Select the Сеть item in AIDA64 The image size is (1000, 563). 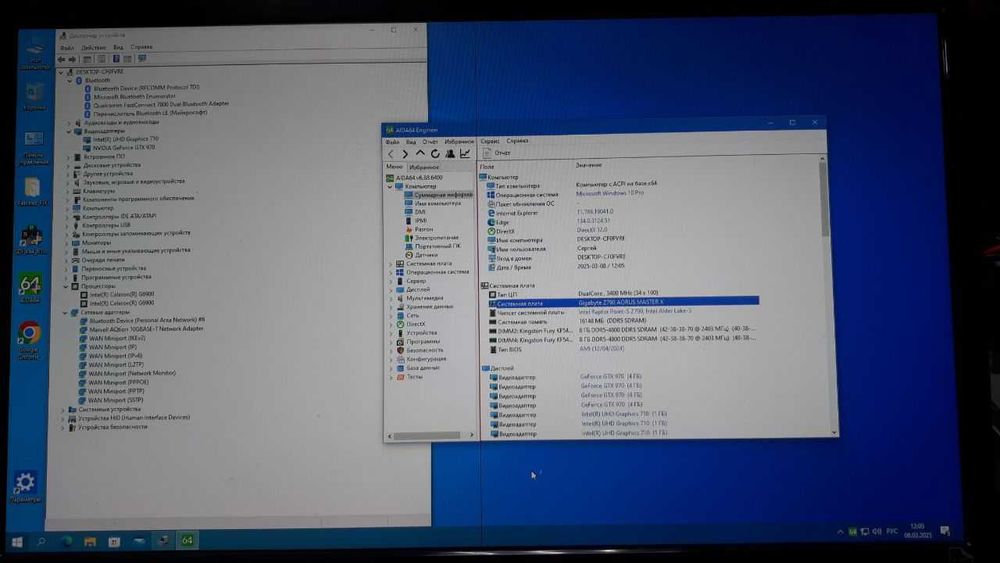pyautogui.click(x=408, y=316)
